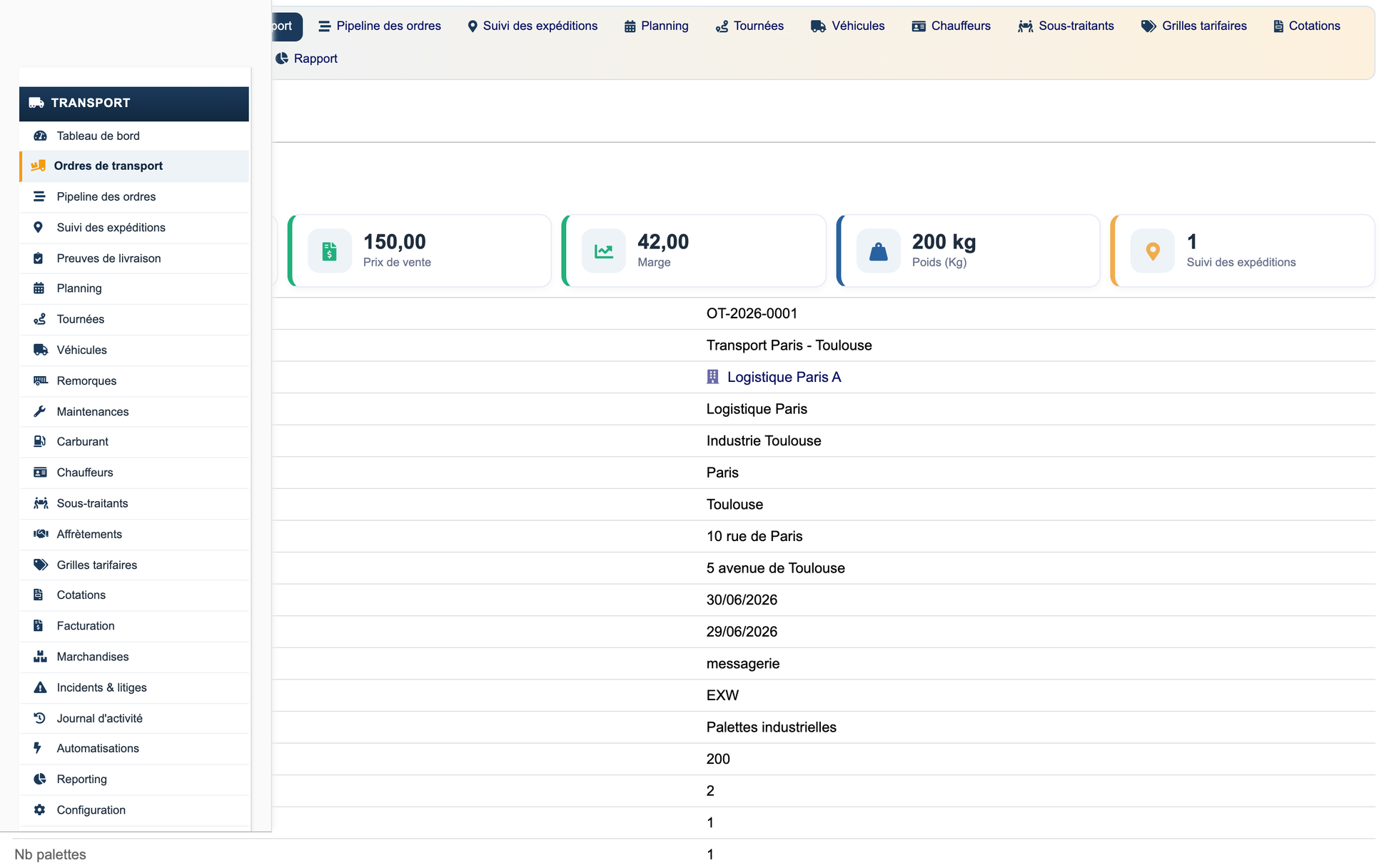Open Tableau de bord menu entry
The width and height of the screenshot is (1389, 868).
coord(134,136)
